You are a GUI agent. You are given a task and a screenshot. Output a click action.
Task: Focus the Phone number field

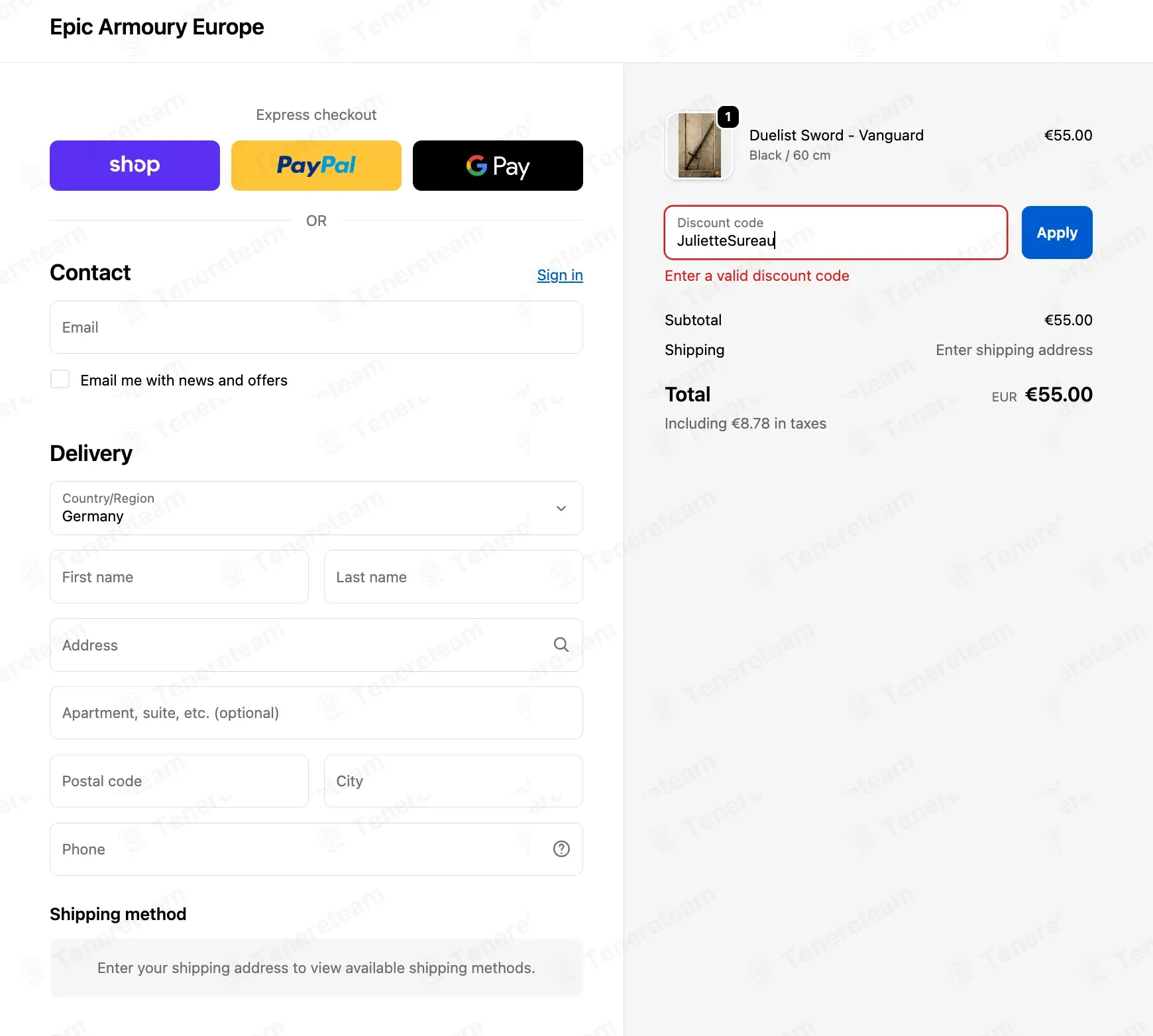pos(298,849)
